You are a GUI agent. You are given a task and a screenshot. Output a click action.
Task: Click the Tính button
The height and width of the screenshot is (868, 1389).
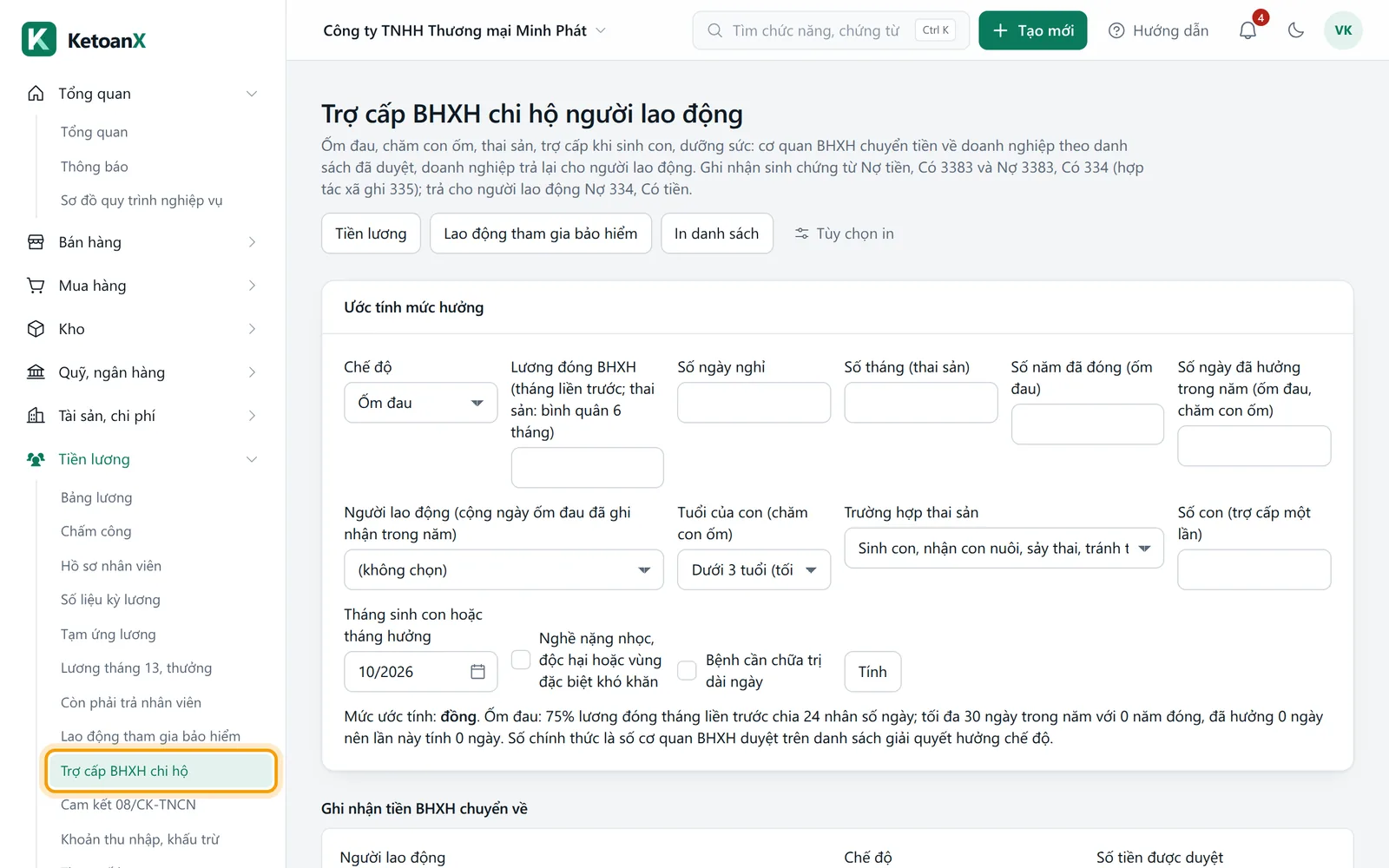tap(872, 672)
